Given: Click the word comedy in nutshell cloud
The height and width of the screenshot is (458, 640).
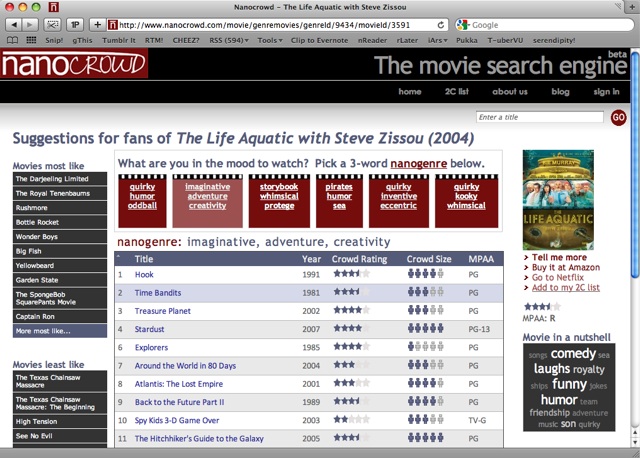Looking at the screenshot, I should [x=573, y=354].
